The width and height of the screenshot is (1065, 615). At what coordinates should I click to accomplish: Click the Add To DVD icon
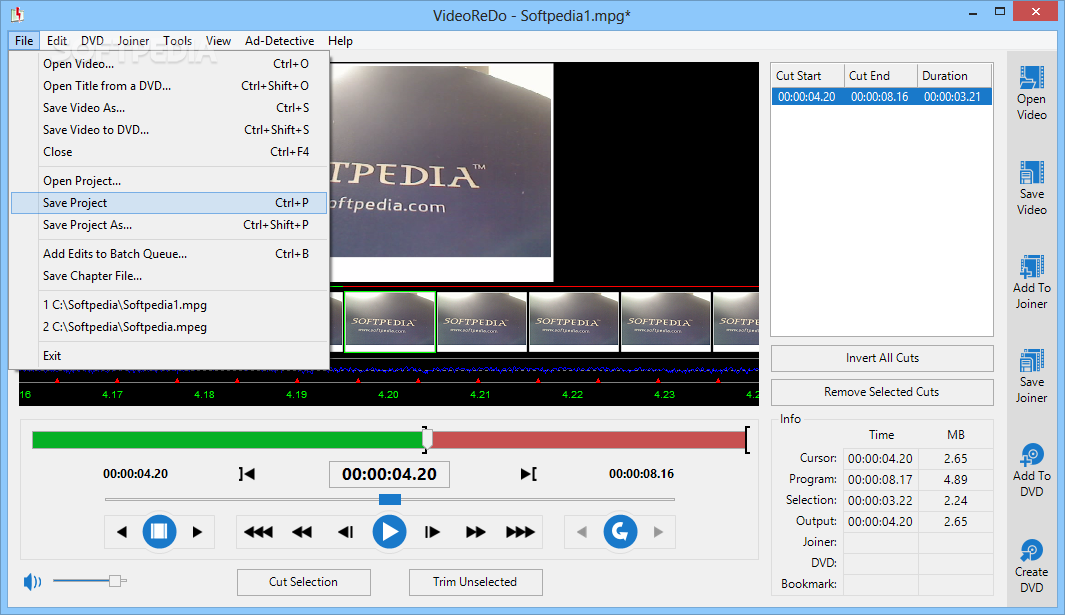coord(1031,455)
